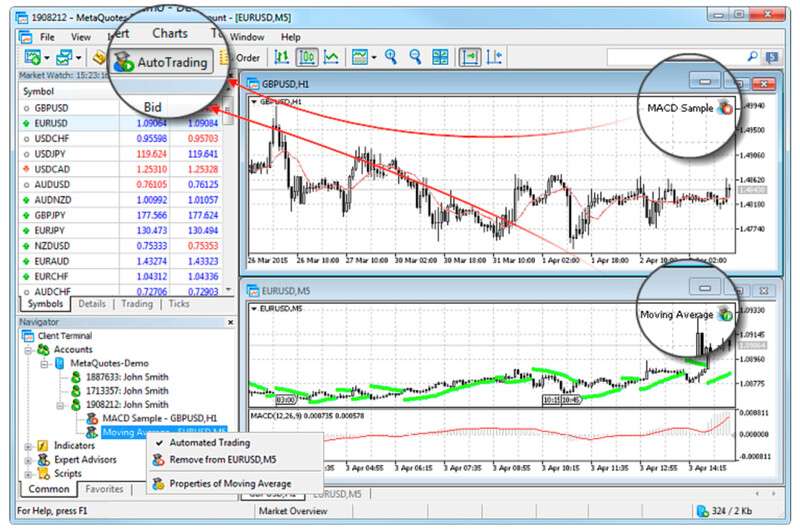The image size is (800, 532).
Task: Click the Indicators folder icon in Navigator
Action: (x=43, y=446)
